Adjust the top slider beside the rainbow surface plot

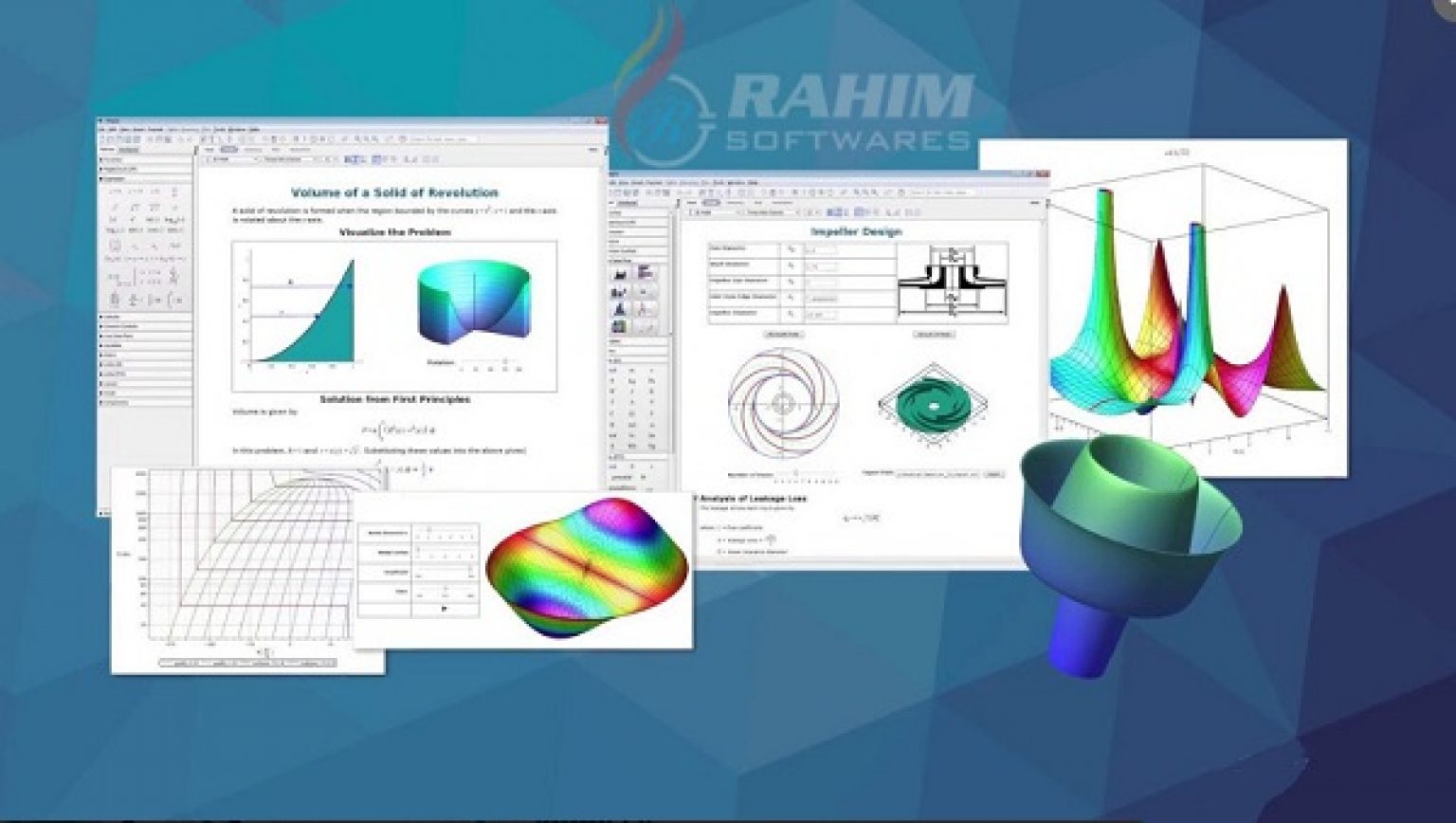[443, 533]
